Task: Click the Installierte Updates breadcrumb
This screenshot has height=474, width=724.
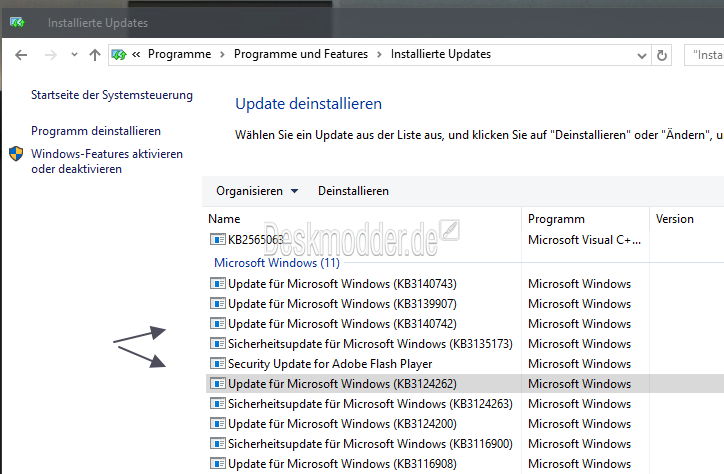Action: (440, 54)
